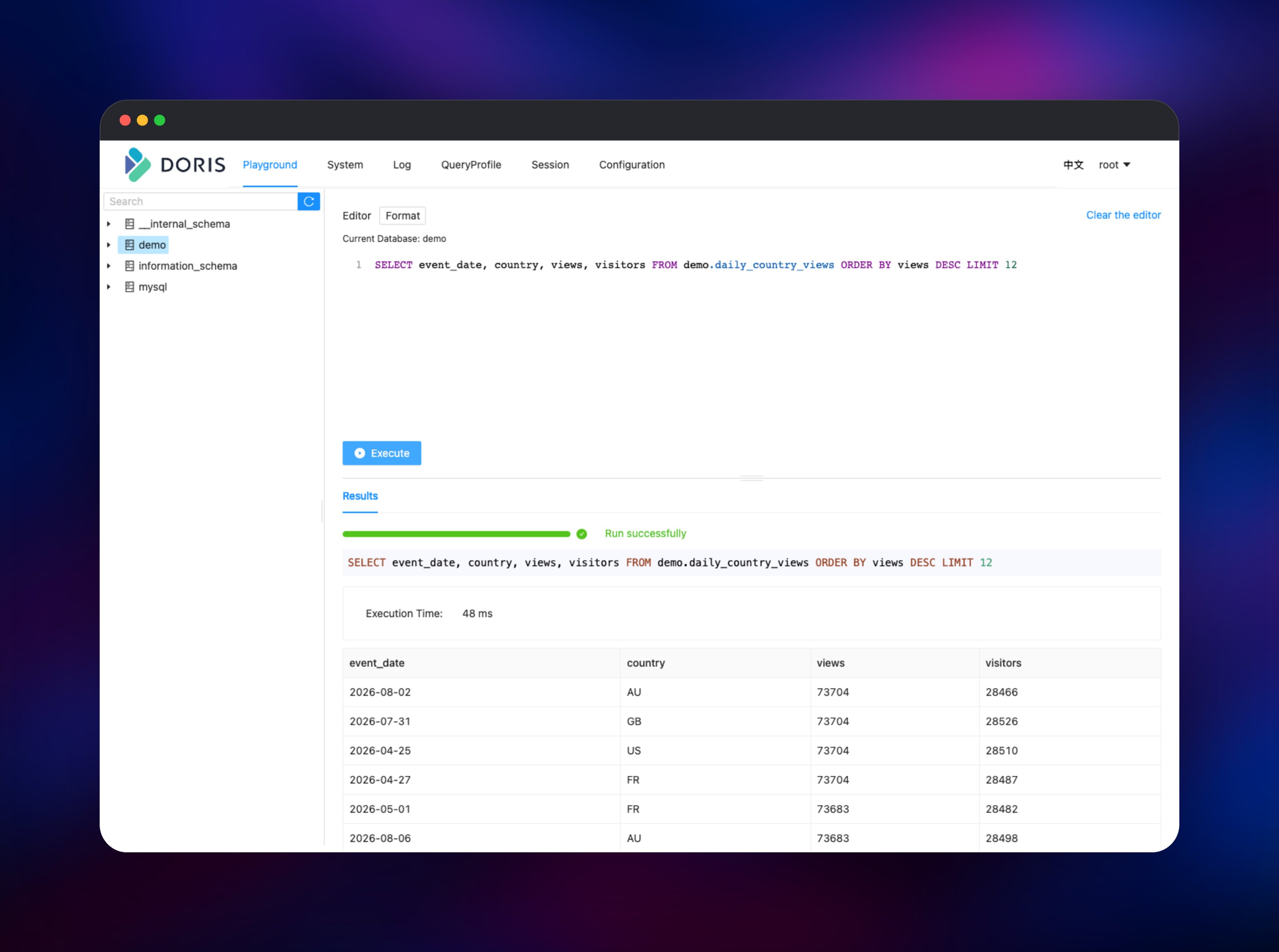Click the views column header
Viewport: 1279px width, 952px height.
(x=895, y=663)
